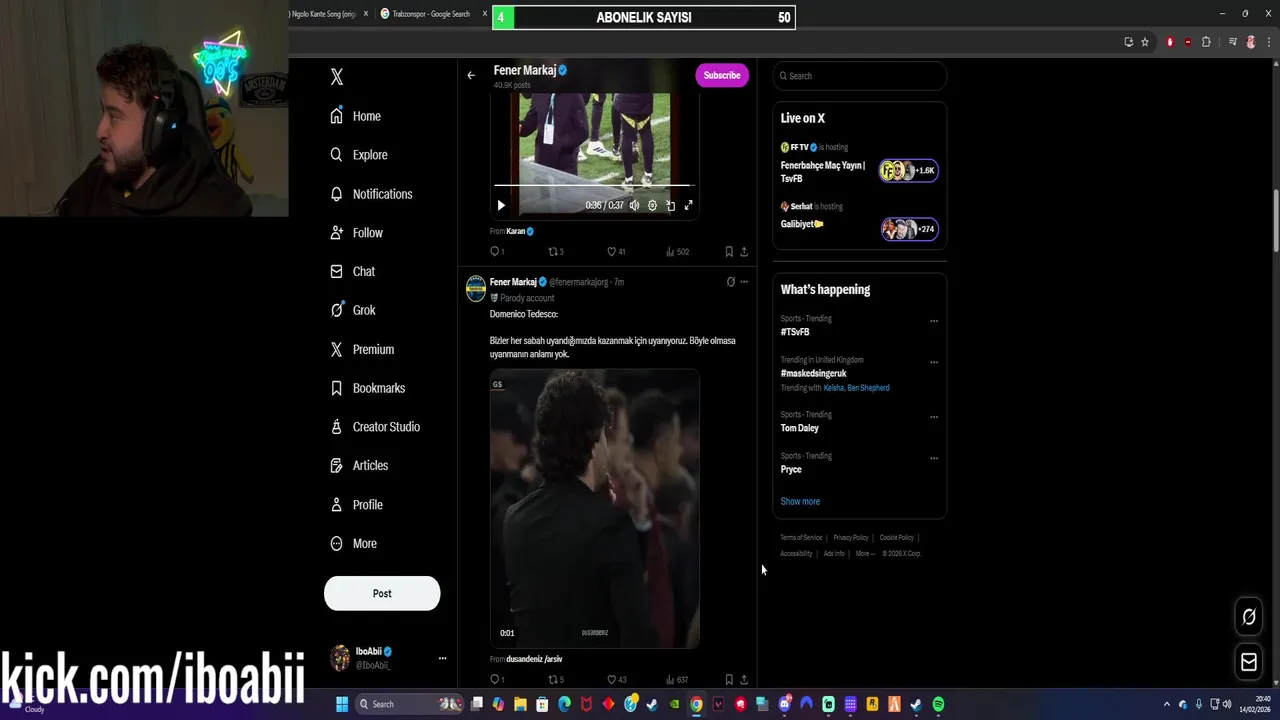The image size is (1280, 720).
Task: Click the browser page scrollbar
Action: point(1275,221)
